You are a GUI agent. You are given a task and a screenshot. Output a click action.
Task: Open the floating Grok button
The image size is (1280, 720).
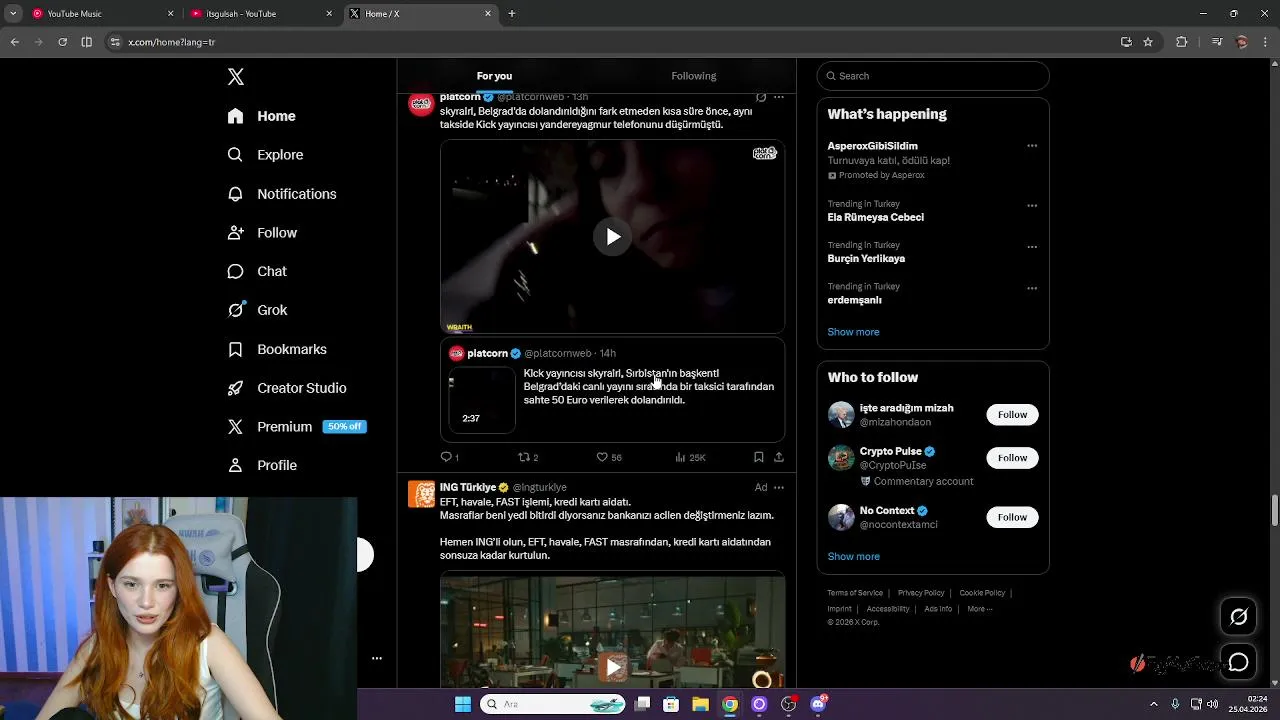(1238, 617)
